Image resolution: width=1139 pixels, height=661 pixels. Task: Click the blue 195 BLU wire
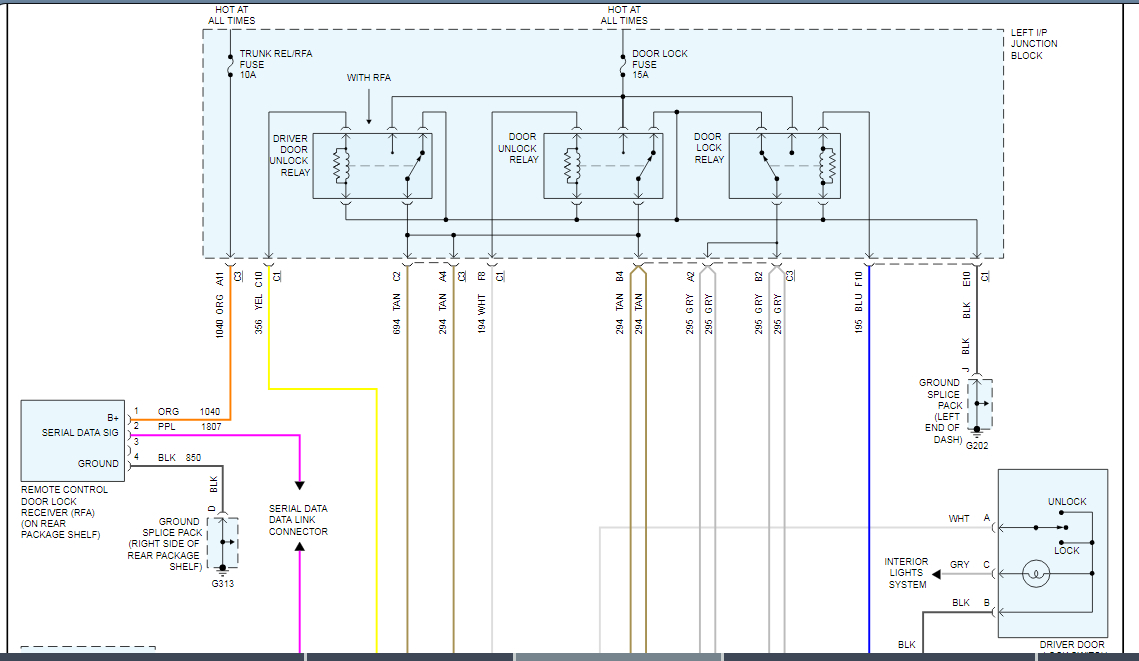869,450
